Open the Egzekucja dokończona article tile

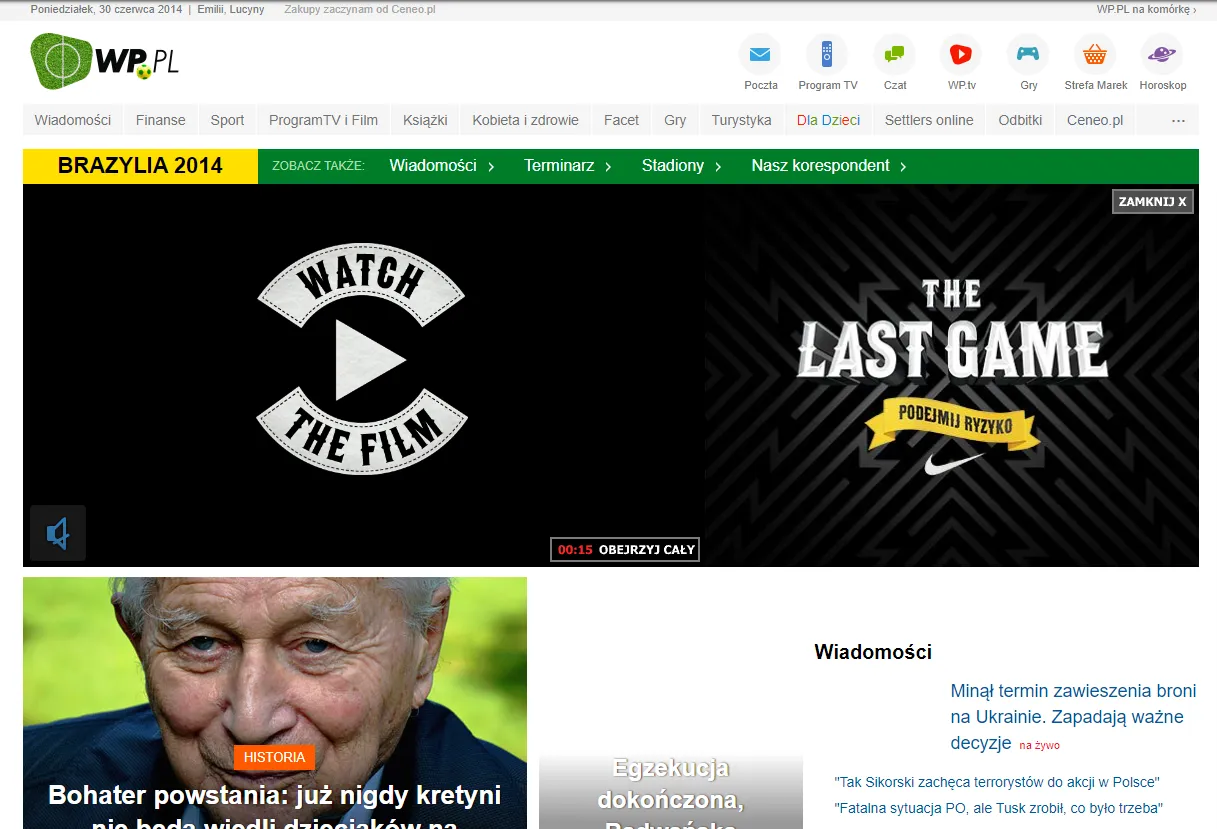pos(671,791)
